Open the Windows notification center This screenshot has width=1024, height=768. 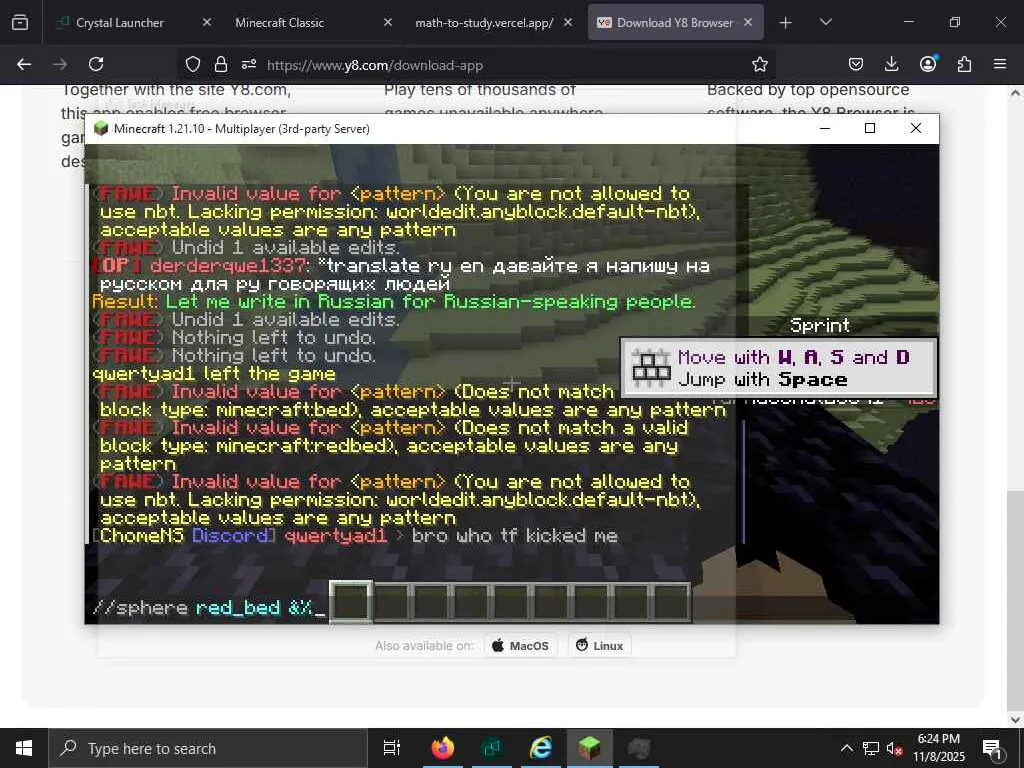tap(992, 748)
